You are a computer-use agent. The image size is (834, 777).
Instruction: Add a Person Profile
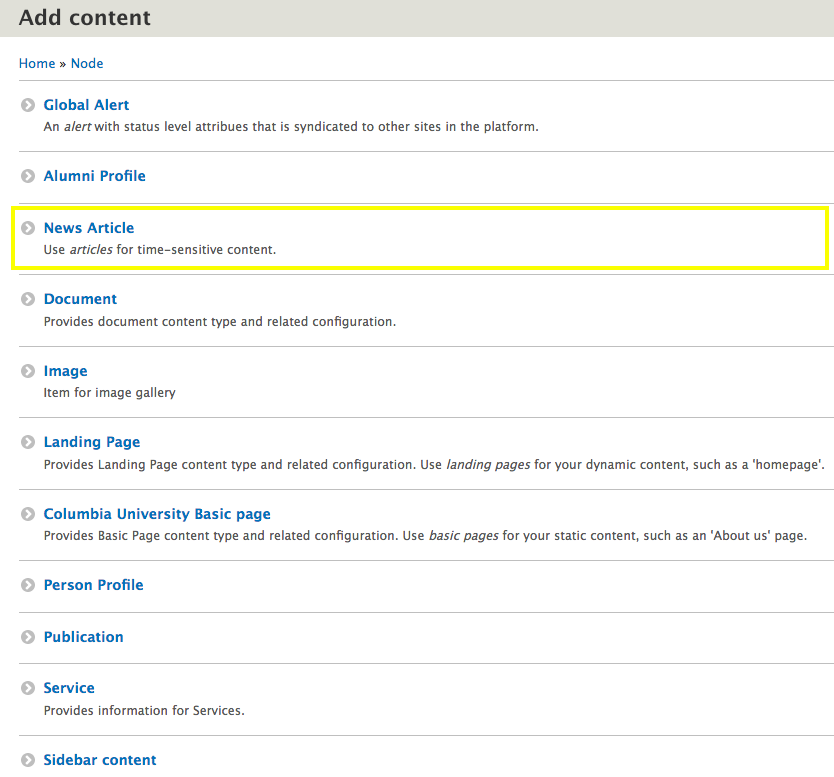pos(93,585)
